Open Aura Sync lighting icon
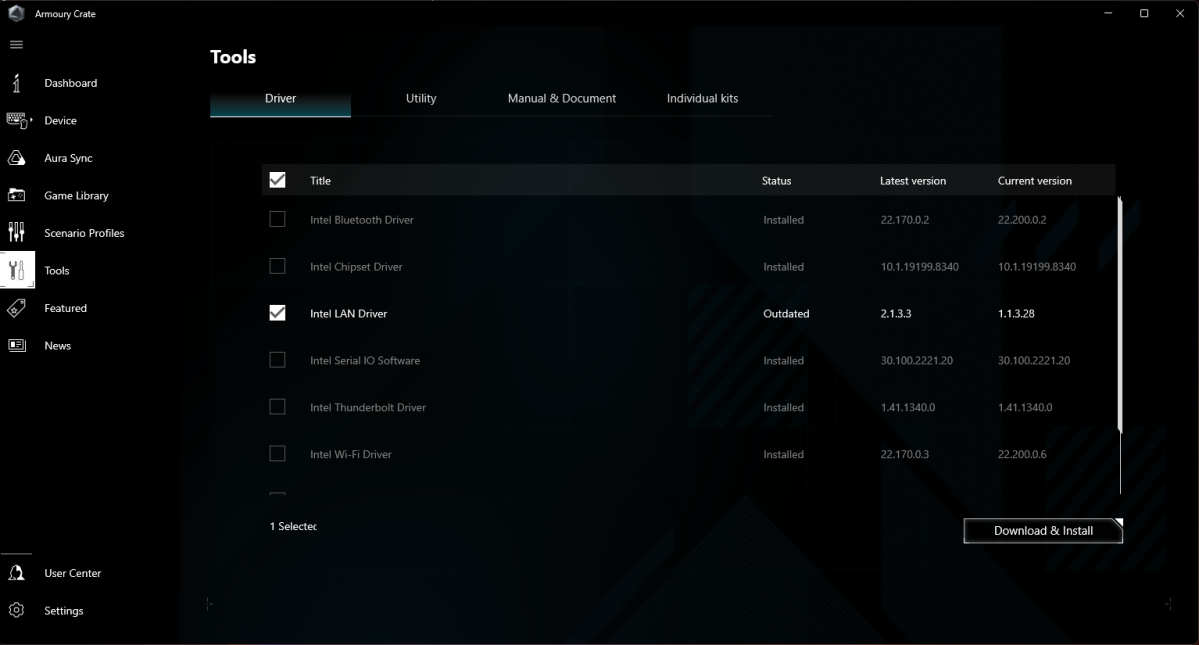Image resolution: width=1199 pixels, height=645 pixels. [x=17, y=158]
